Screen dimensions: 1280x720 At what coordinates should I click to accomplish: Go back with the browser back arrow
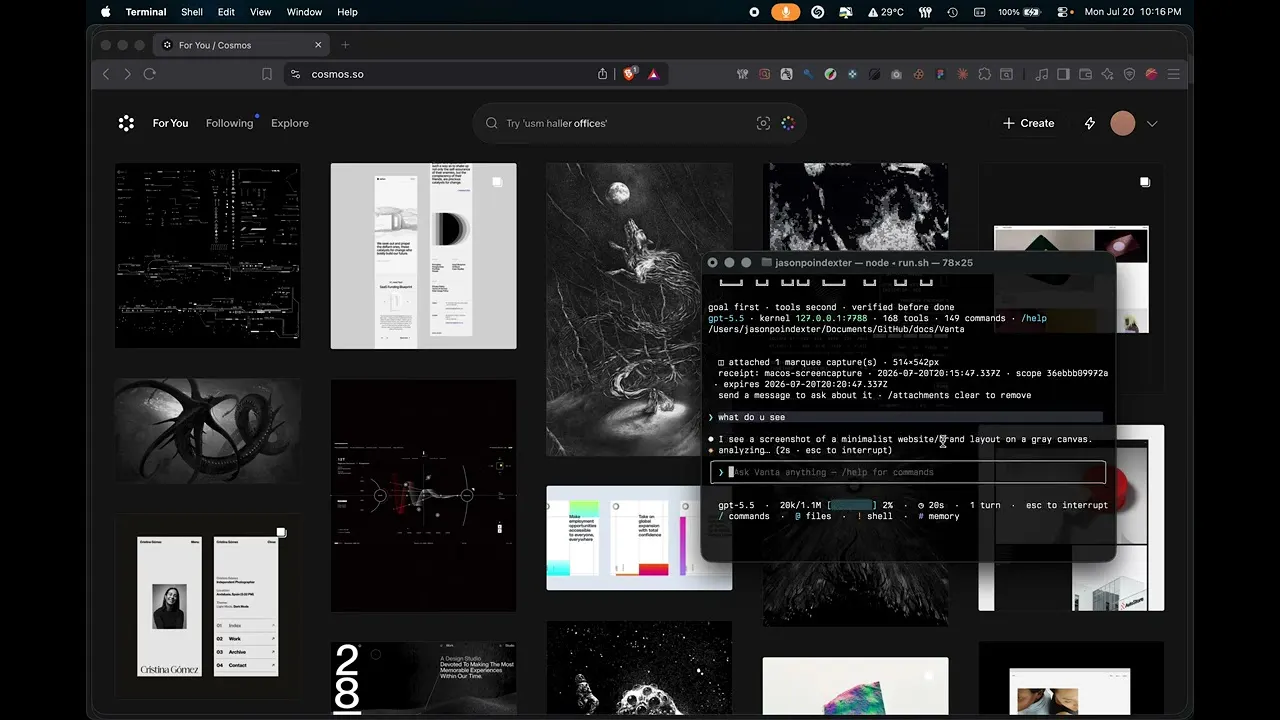pyautogui.click(x=106, y=74)
